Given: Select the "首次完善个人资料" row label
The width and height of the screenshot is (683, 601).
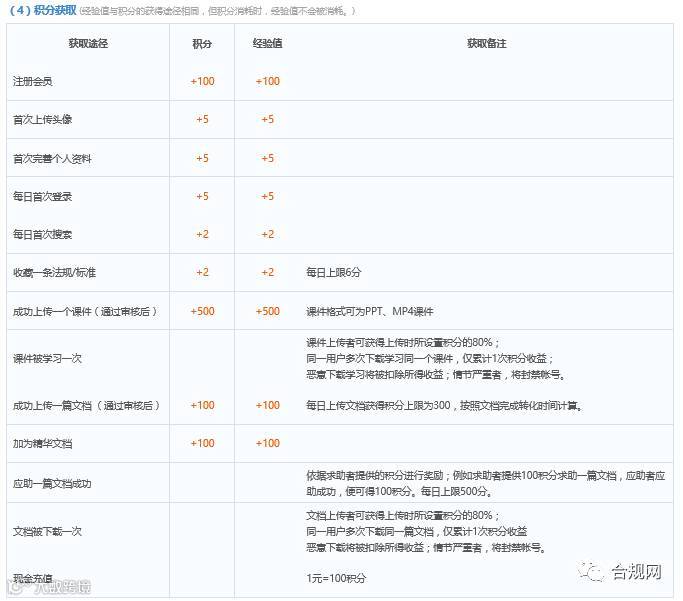Looking at the screenshot, I should (52, 159).
